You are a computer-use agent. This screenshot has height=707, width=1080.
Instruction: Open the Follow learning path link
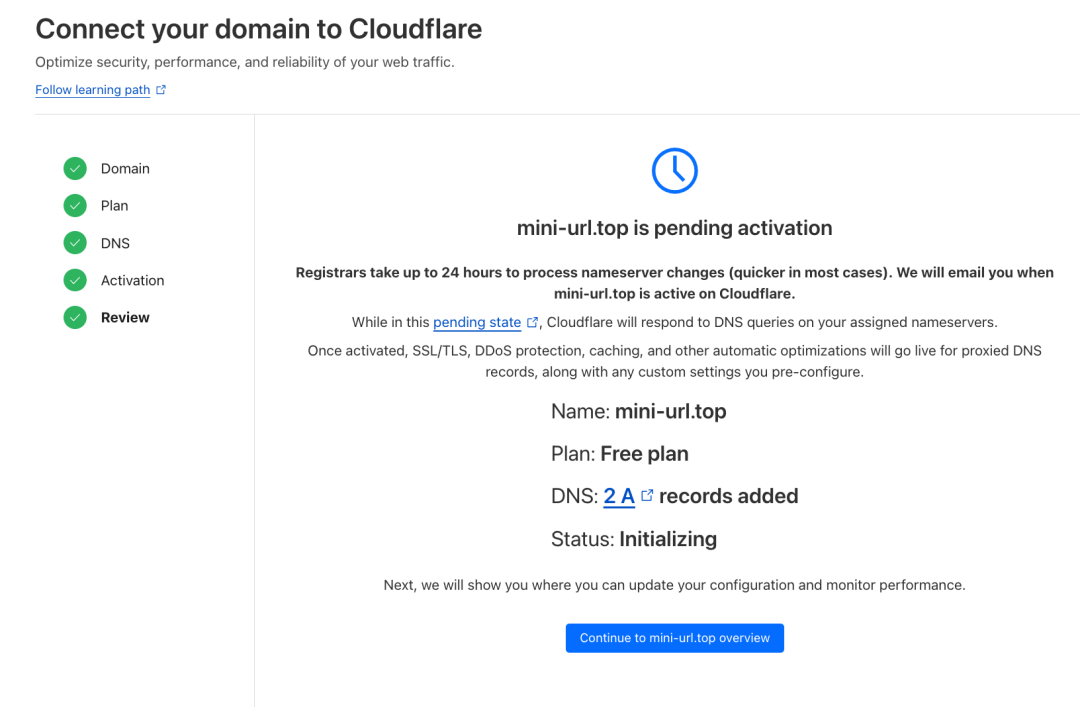point(93,90)
